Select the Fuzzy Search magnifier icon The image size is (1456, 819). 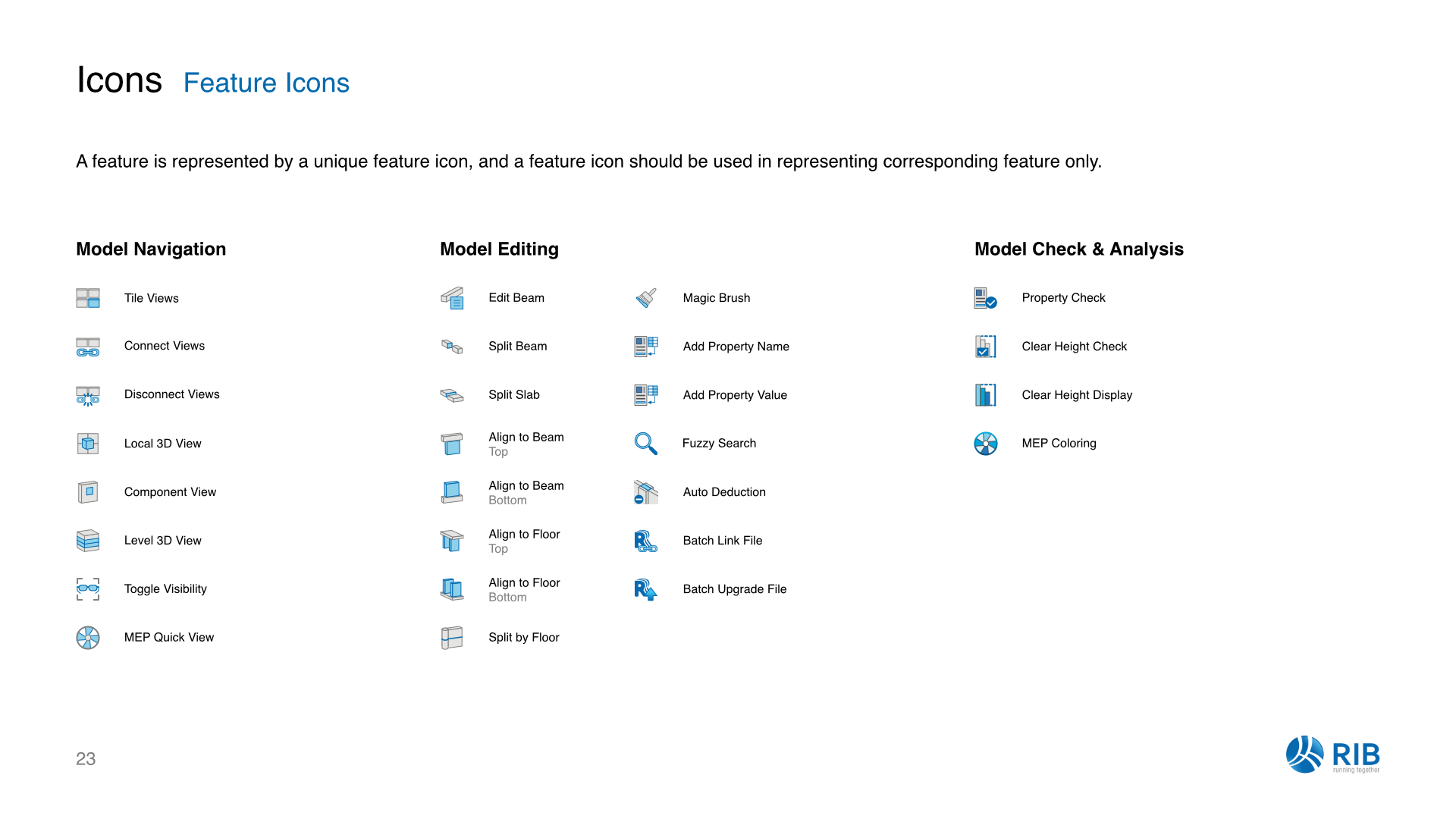click(645, 444)
